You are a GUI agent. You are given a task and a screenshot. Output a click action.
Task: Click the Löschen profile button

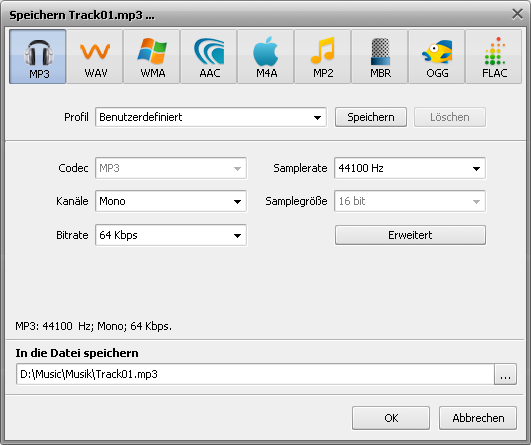click(x=450, y=117)
